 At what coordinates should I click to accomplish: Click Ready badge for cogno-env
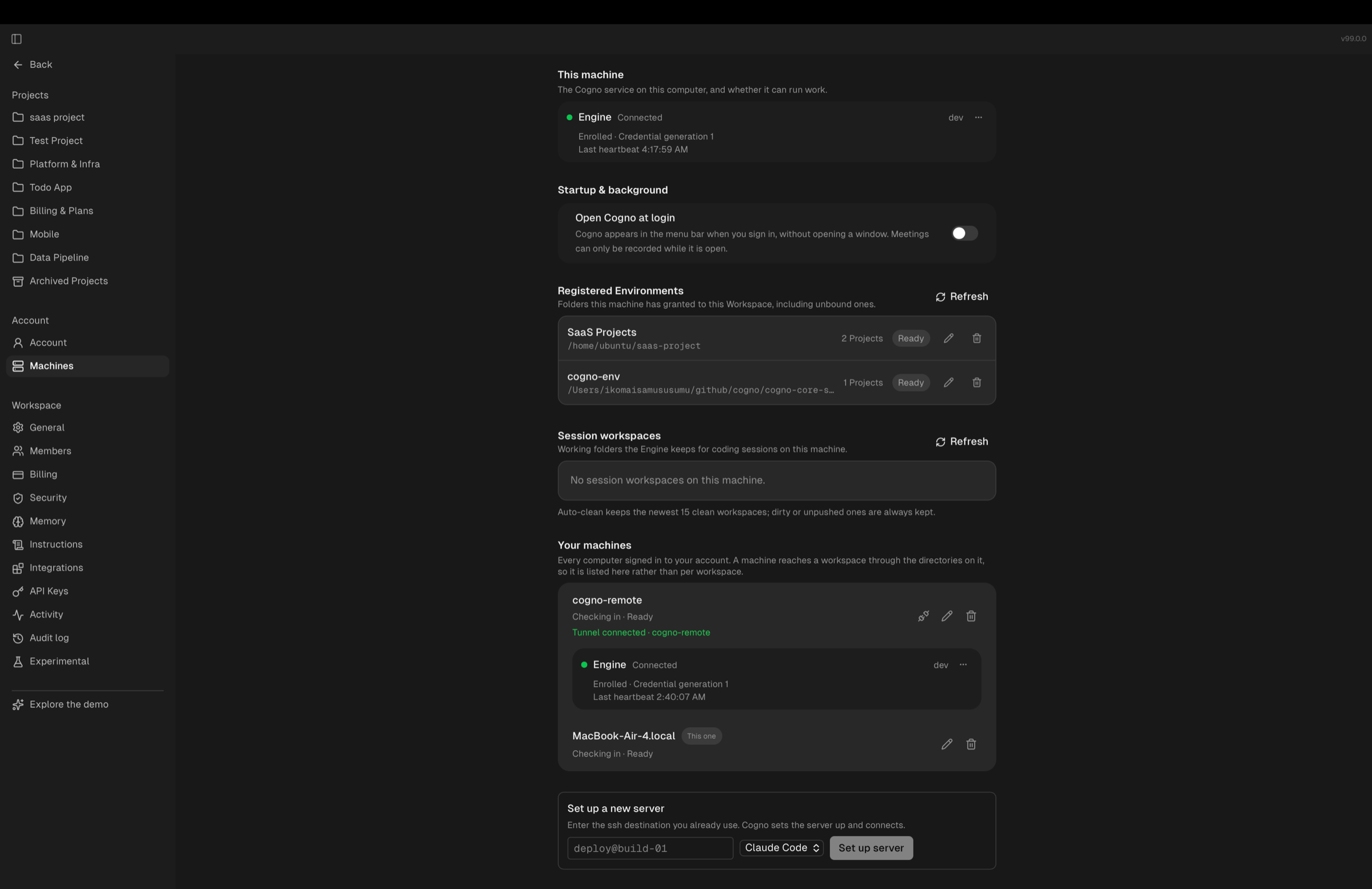911,383
